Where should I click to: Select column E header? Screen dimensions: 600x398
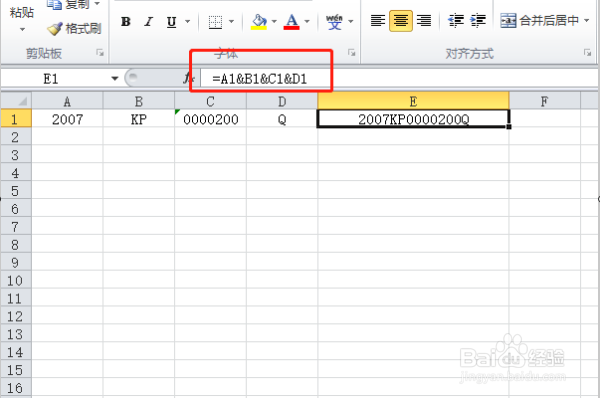[413, 101]
